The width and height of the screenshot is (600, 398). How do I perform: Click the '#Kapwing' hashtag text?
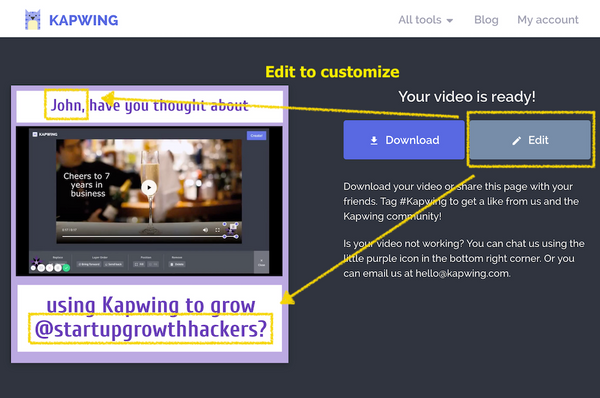(x=423, y=201)
